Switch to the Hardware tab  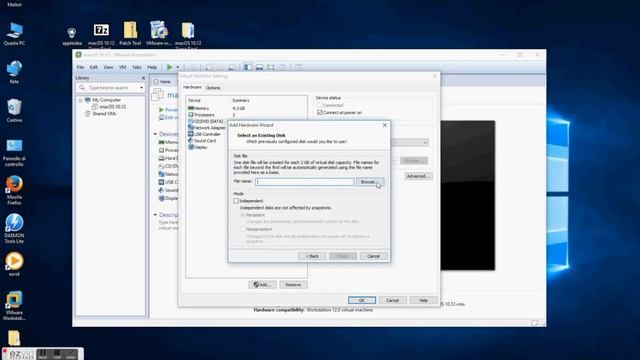[x=192, y=87]
